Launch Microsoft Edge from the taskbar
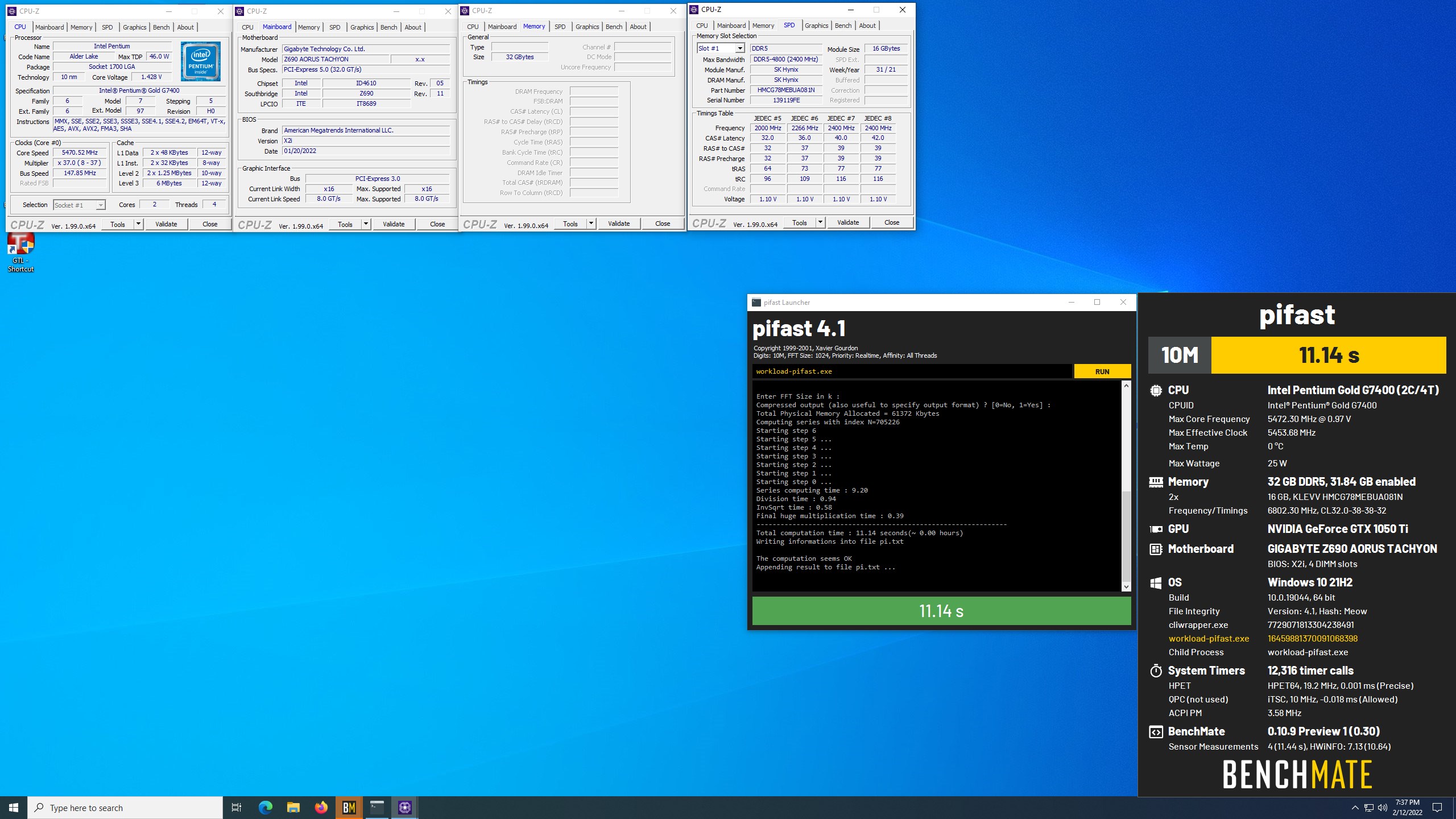 [x=265, y=807]
